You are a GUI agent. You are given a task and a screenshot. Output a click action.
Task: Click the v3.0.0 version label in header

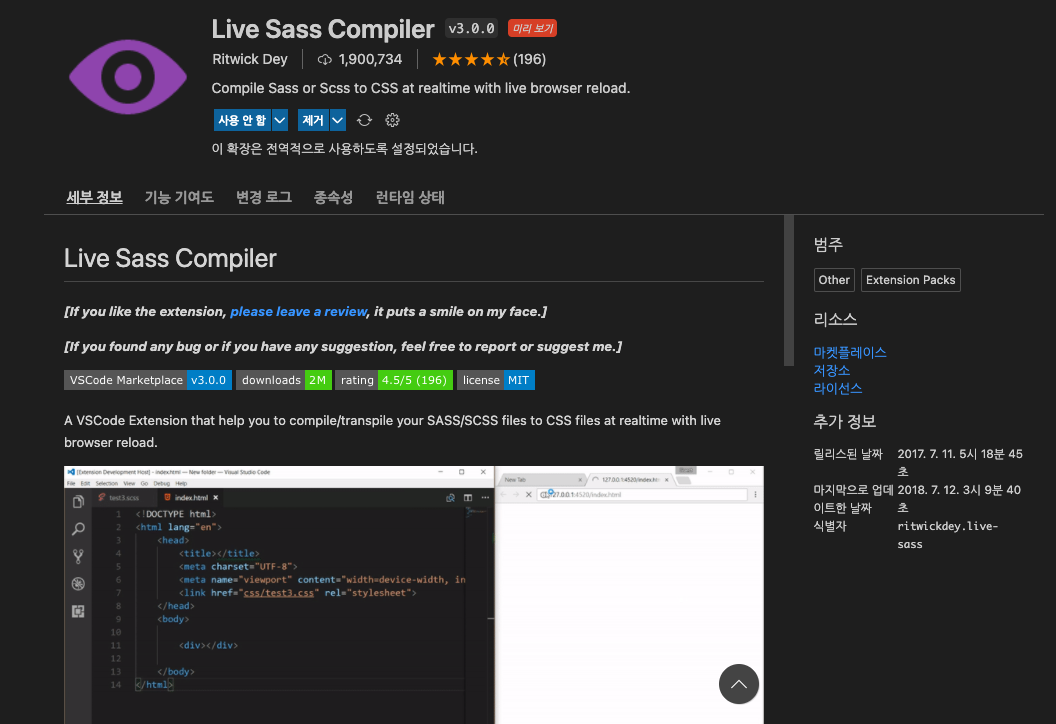coord(471,28)
